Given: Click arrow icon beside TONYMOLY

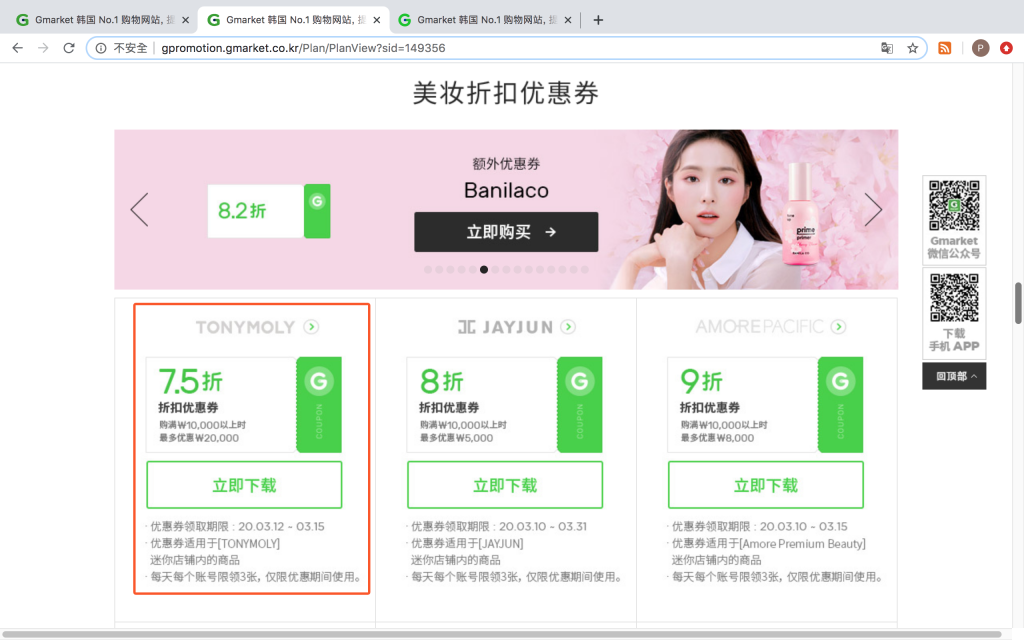Looking at the screenshot, I should point(312,327).
